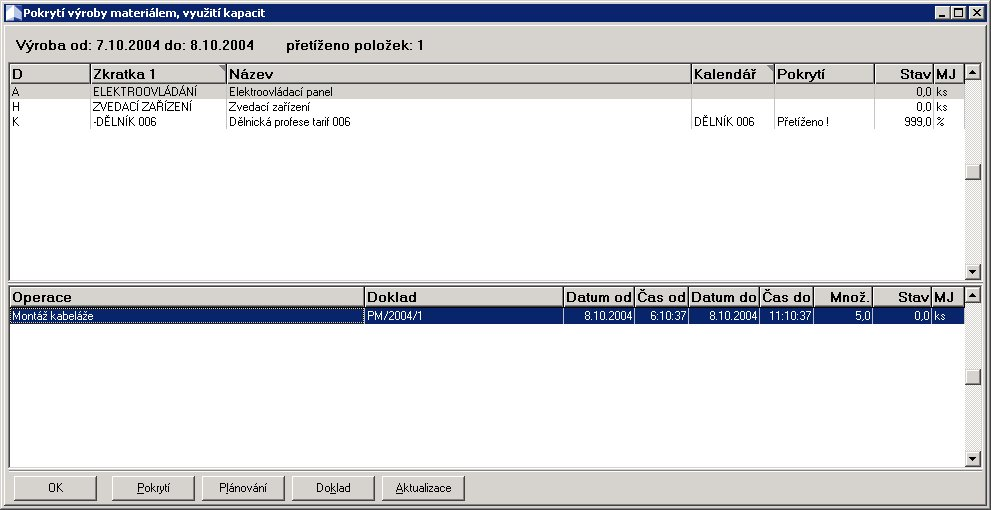Screen dimensions: 991x510
Task: Click the Kalendář column header
Action: [x=733, y=74]
